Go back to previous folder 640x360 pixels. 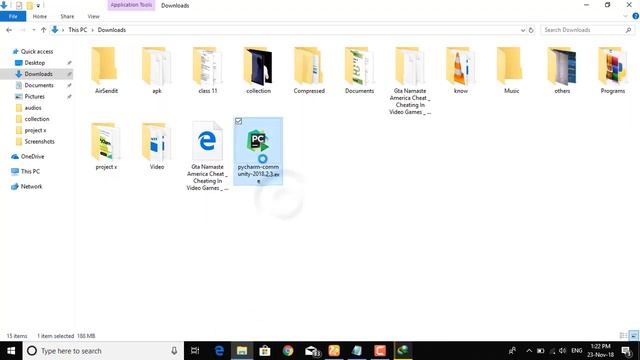9,30
